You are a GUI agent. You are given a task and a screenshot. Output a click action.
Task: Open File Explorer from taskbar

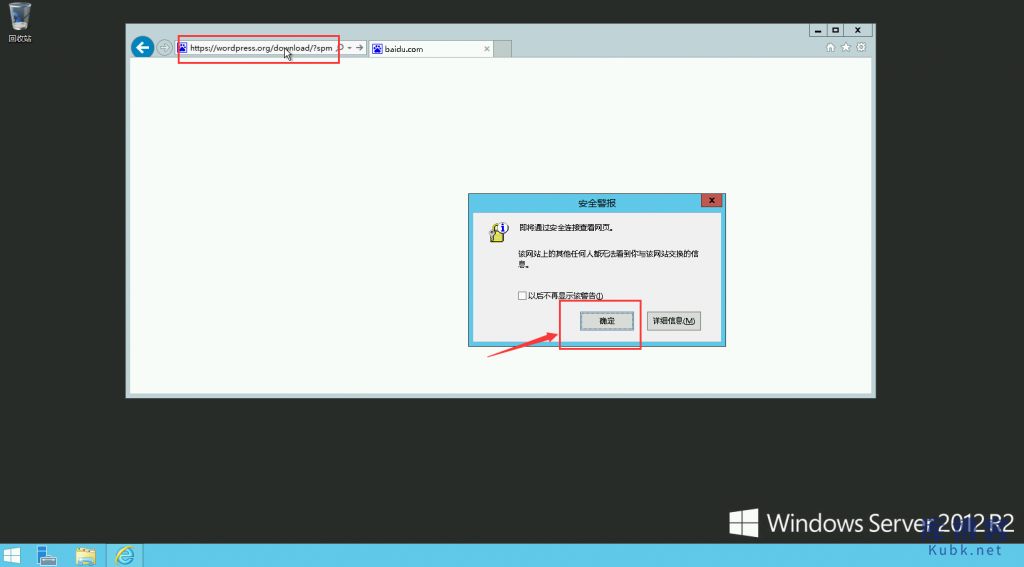point(86,554)
